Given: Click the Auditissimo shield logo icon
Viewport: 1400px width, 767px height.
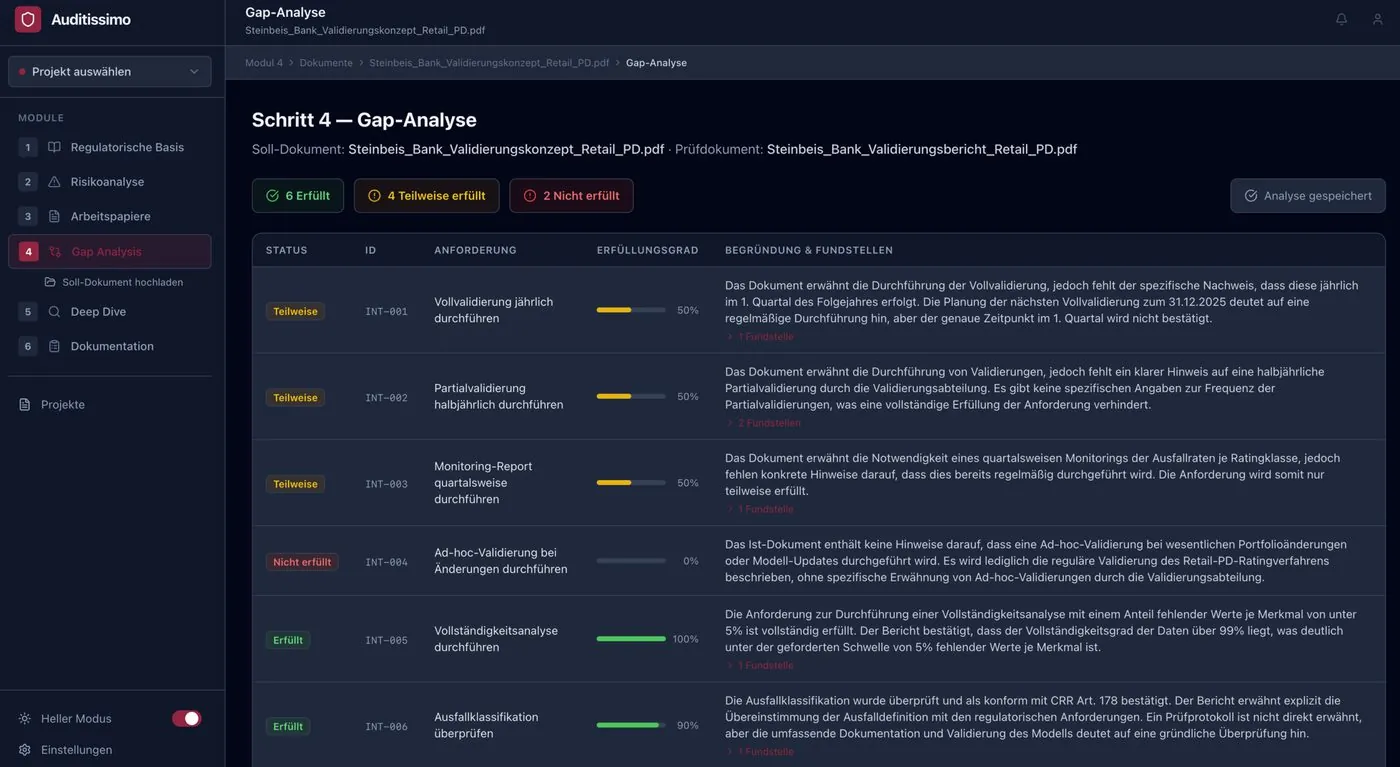Looking at the screenshot, I should click(x=28, y=20).
